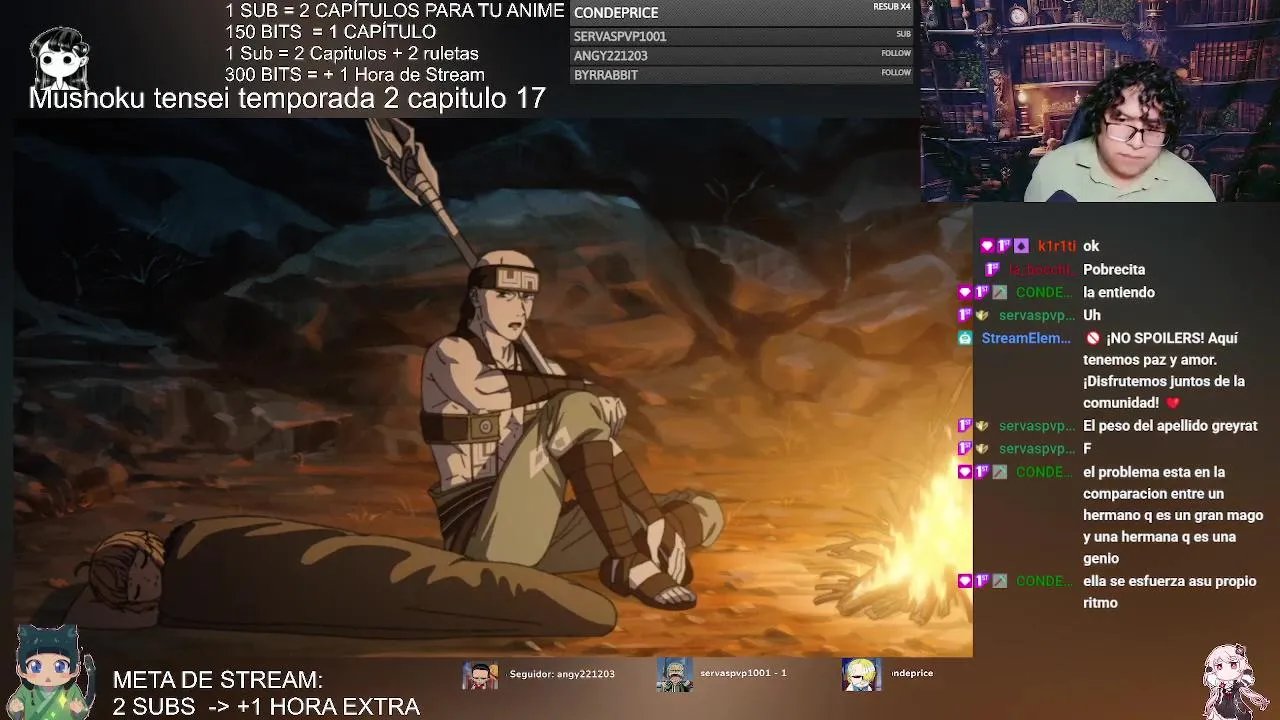
Task: Open the la_bocchi username in chat
Action: (x=1041, y=270)
